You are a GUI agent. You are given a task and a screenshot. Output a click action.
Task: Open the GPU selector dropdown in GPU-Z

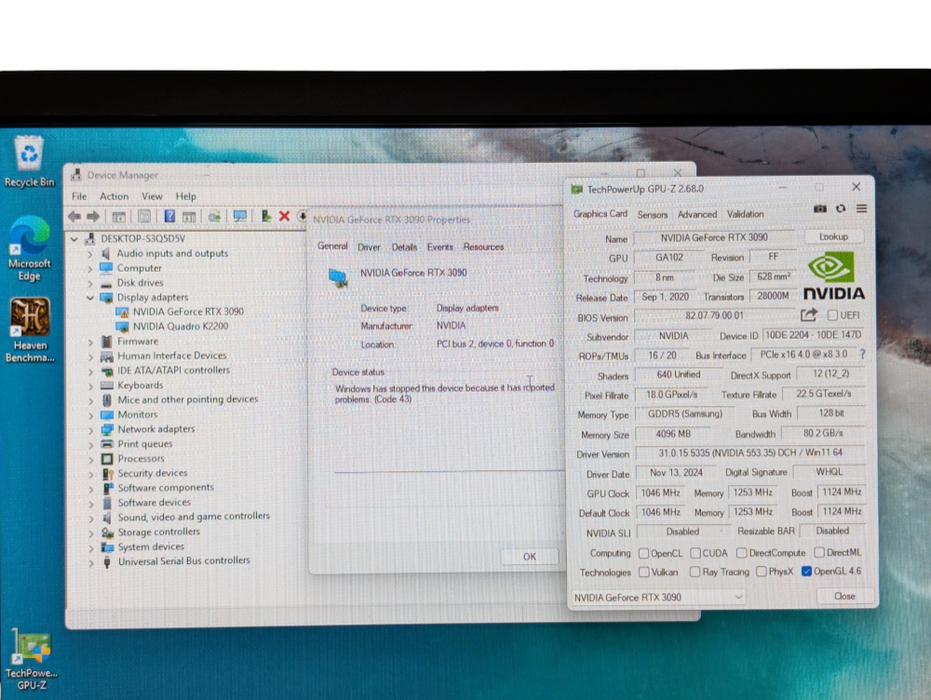pyautogui.click(x=658, y=597)
